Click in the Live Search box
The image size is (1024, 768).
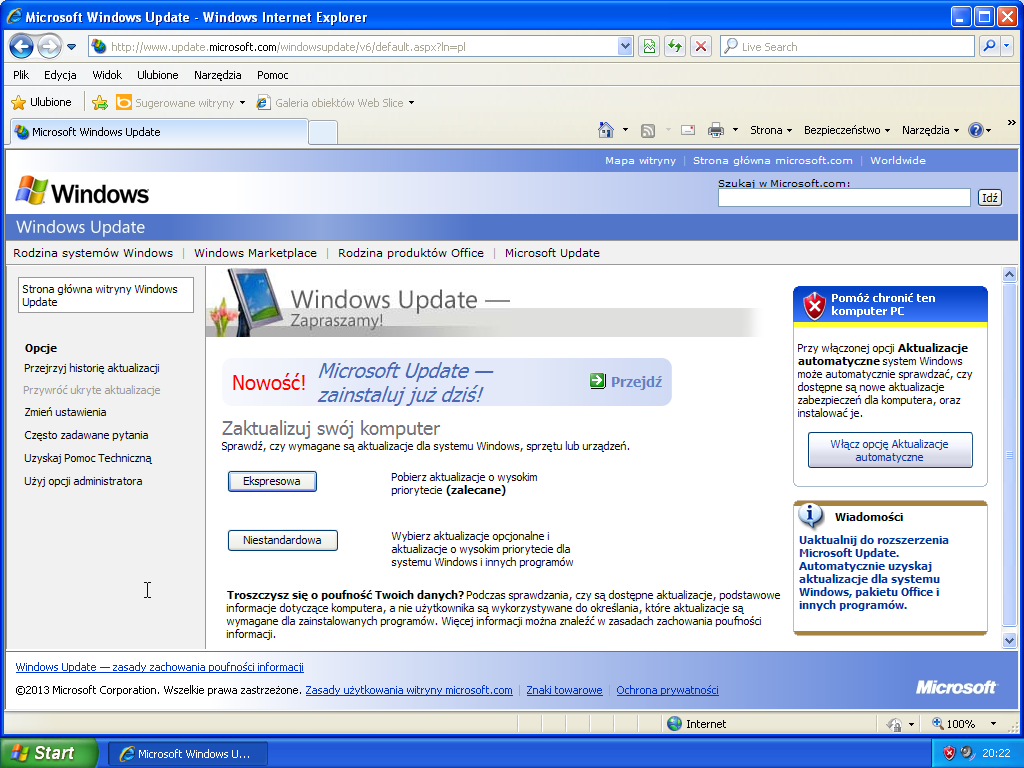(x=847, y=46)
